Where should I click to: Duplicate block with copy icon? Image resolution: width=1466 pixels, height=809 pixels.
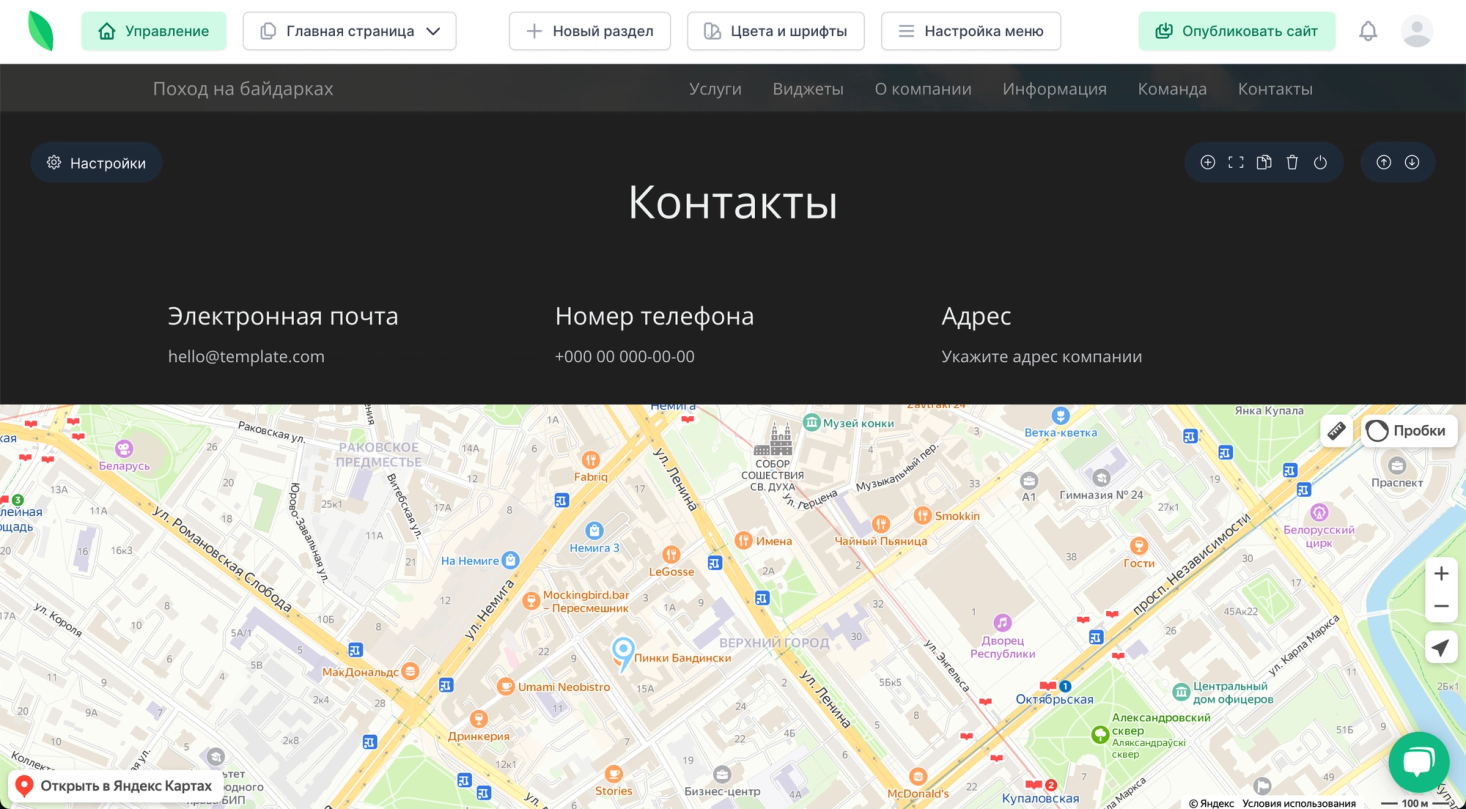(1264, 162)
